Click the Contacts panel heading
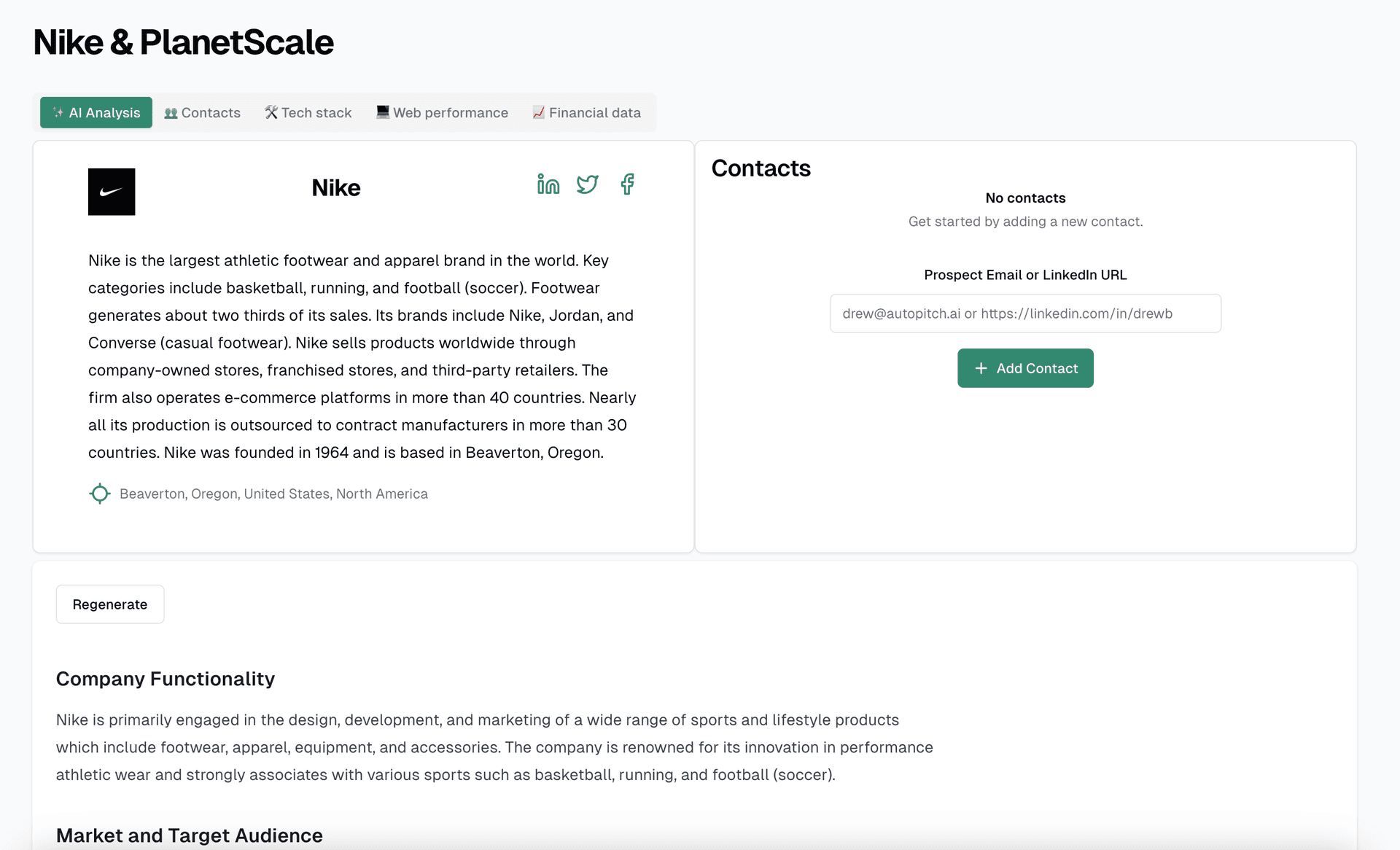 pyautogui.click(x=761, y=168)
